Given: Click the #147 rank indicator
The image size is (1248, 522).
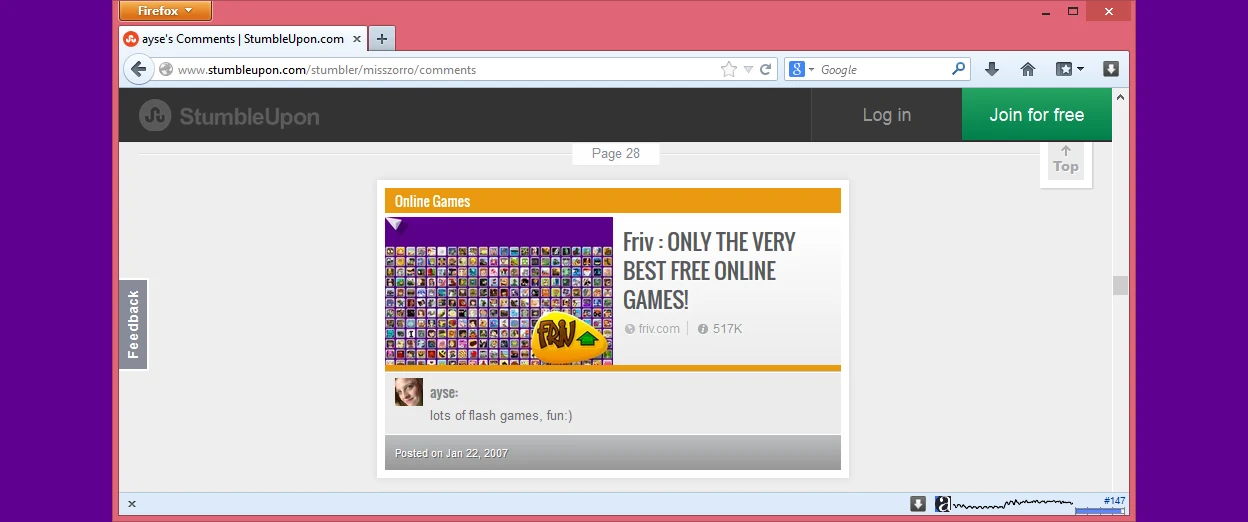Looking at the screenshot, I should tap(1114, 500).
